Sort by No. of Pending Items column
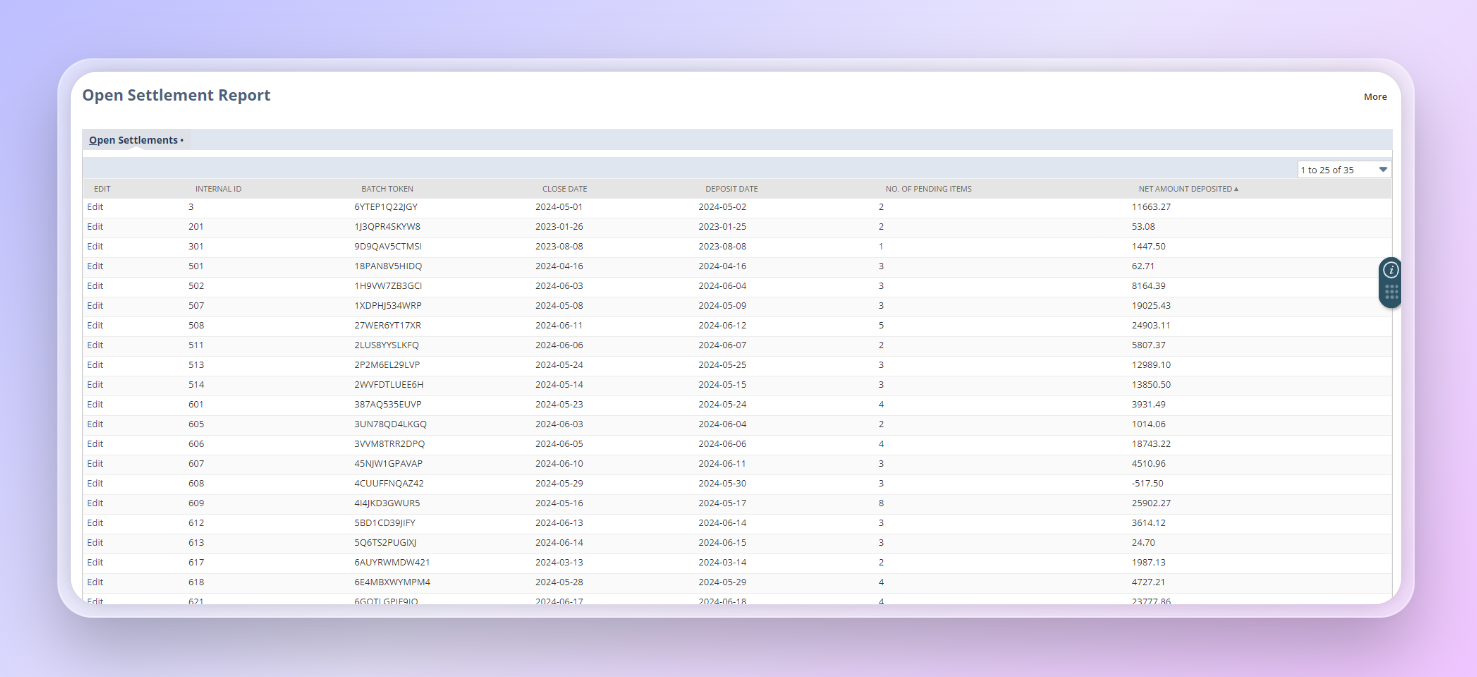Image resolution: width=1477 pixels, height=677 pixels. tap(928, 189)
